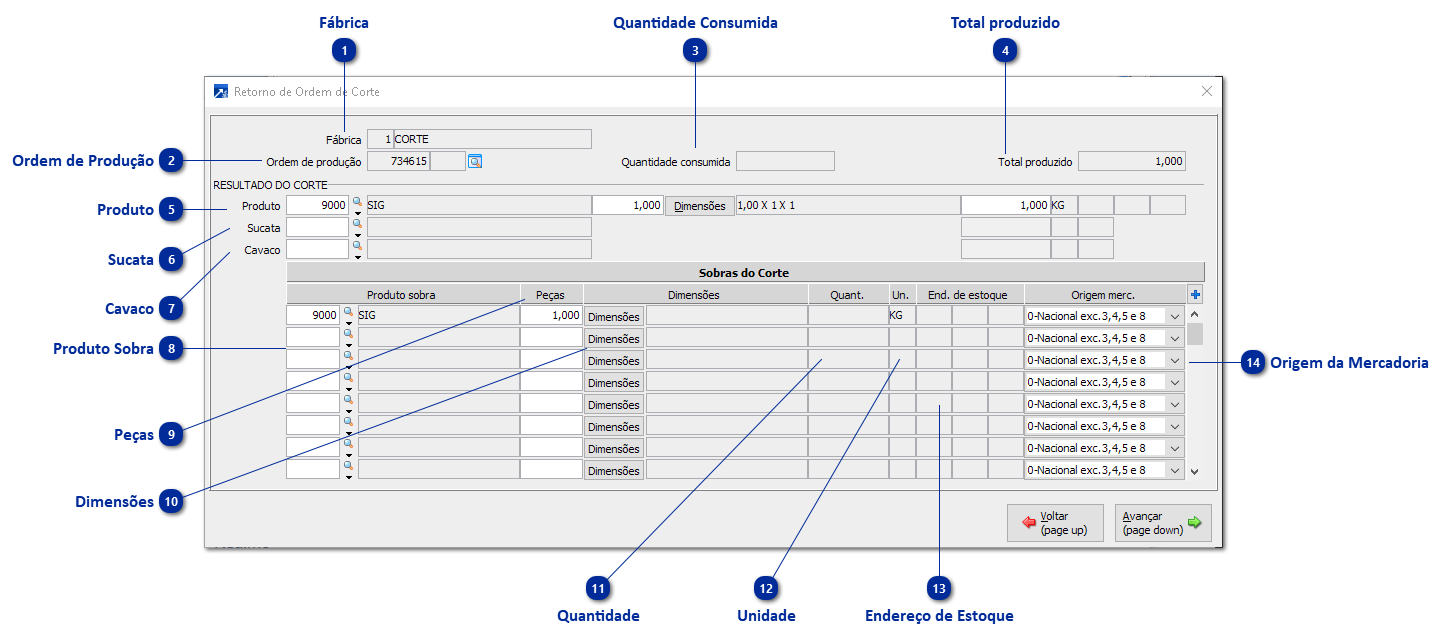Focus Produto sobra code 9000 in sobras table
This screenshot has height=642, width=1445.
click(x=314, y=315)
